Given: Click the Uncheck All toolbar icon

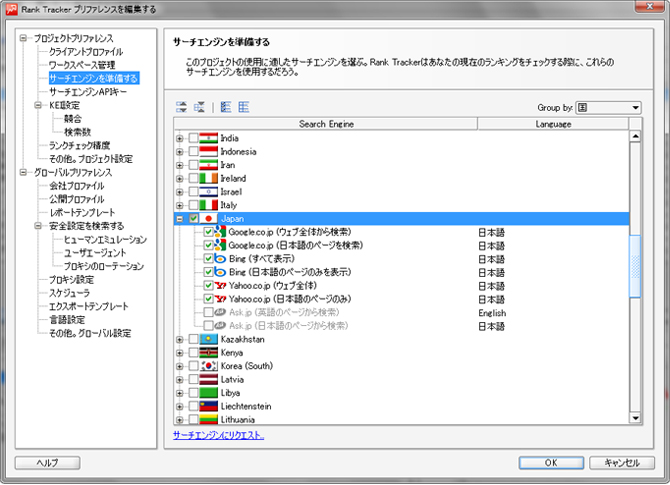Looking at the screenshot, I should click(x=244, y=107).
